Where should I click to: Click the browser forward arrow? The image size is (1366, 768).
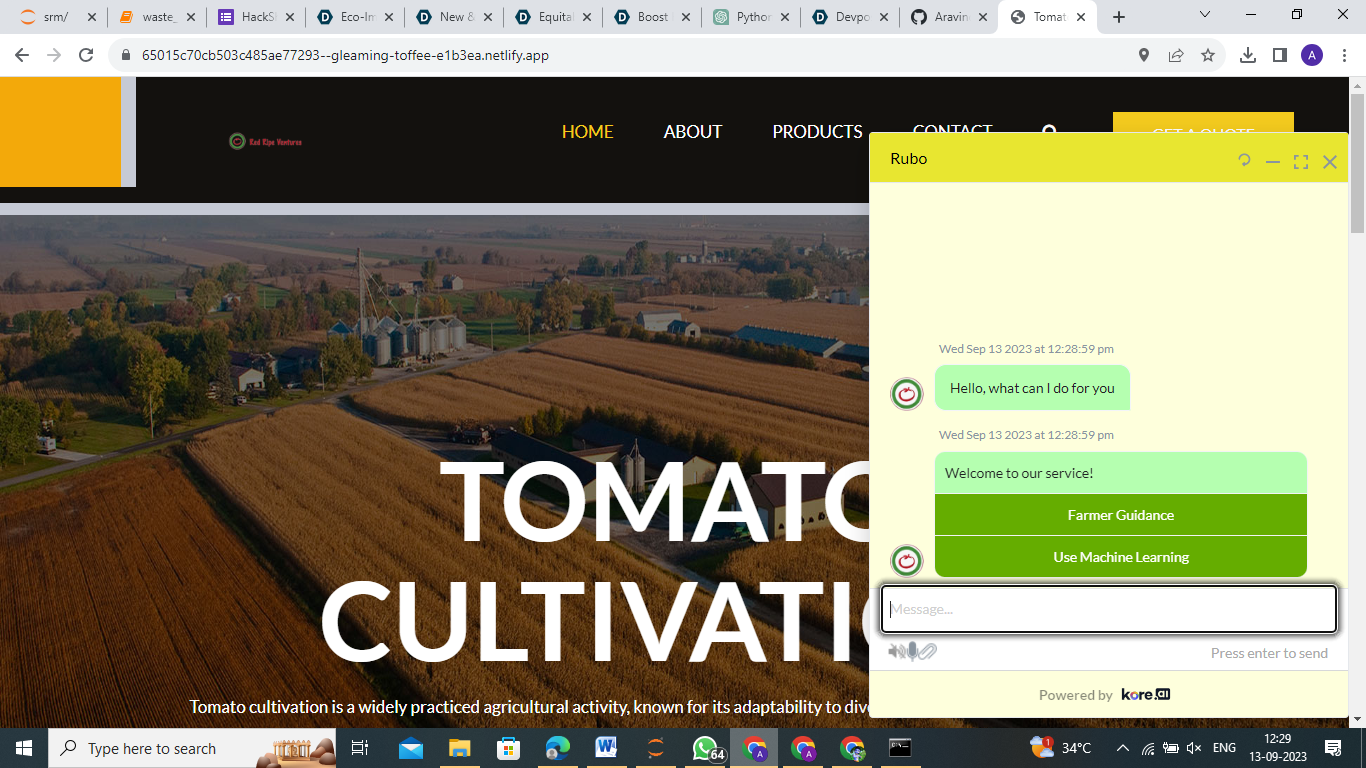[x=54, y=56]
